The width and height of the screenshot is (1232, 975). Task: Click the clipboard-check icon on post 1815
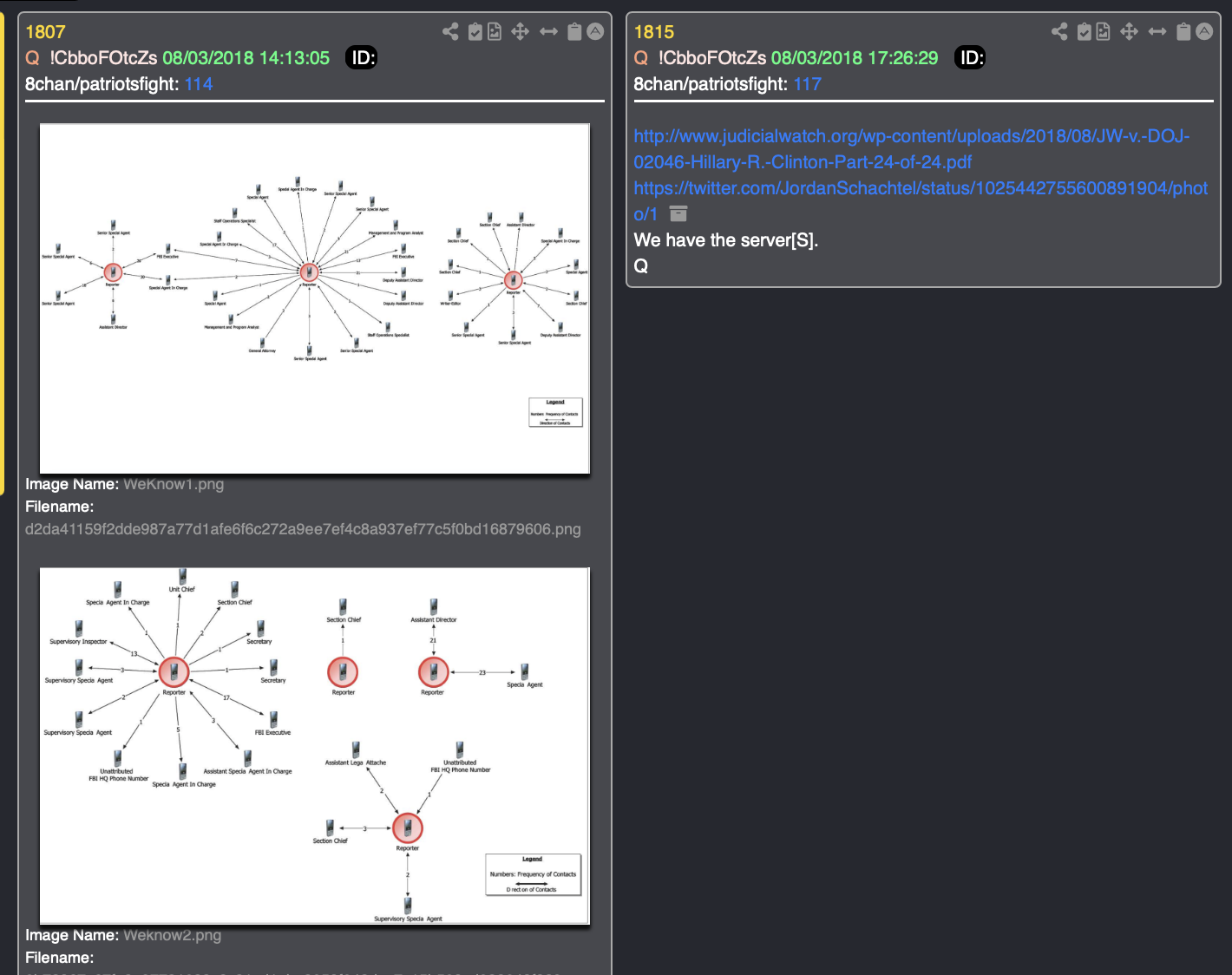click(1085, 32)
